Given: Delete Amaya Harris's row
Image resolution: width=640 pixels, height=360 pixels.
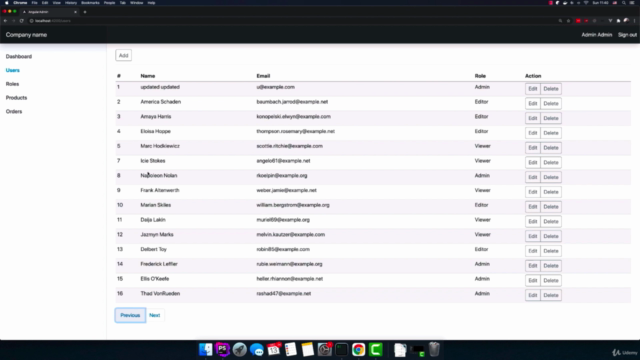Looking at the screenshot, I should [x=551, y=118].
